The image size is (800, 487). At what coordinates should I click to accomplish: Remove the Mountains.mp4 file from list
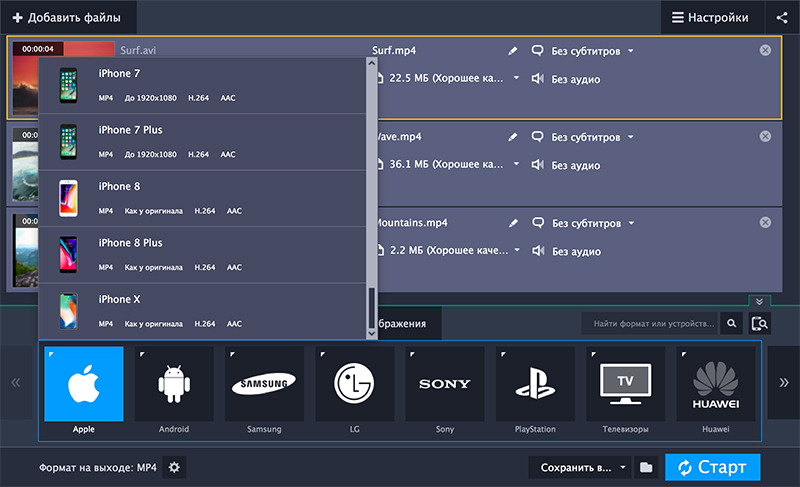click(x=765, y=222)
